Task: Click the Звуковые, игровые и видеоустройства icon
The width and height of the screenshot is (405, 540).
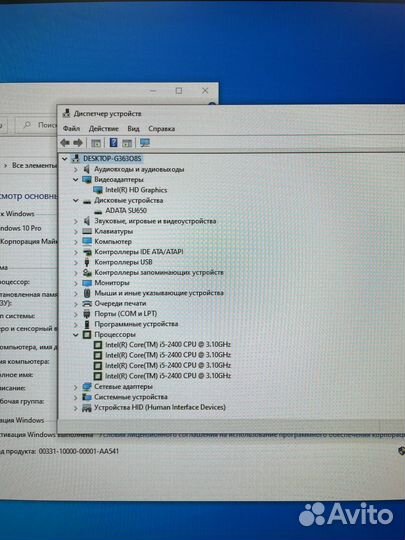Action: click(x=87, y=221)
